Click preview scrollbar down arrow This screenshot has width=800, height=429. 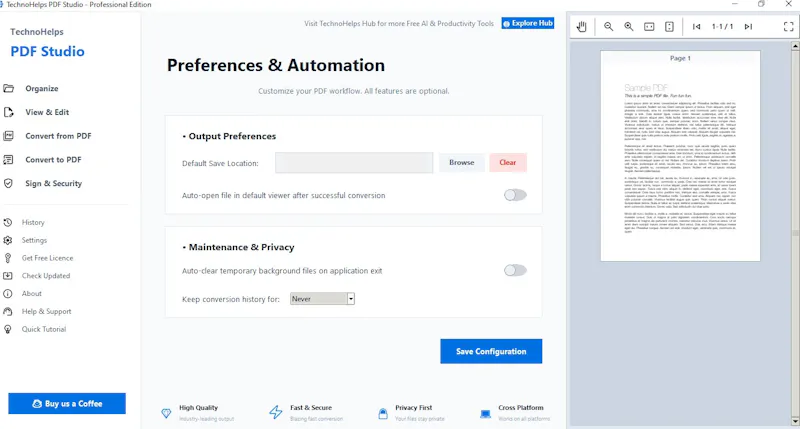tap(795, 421)
